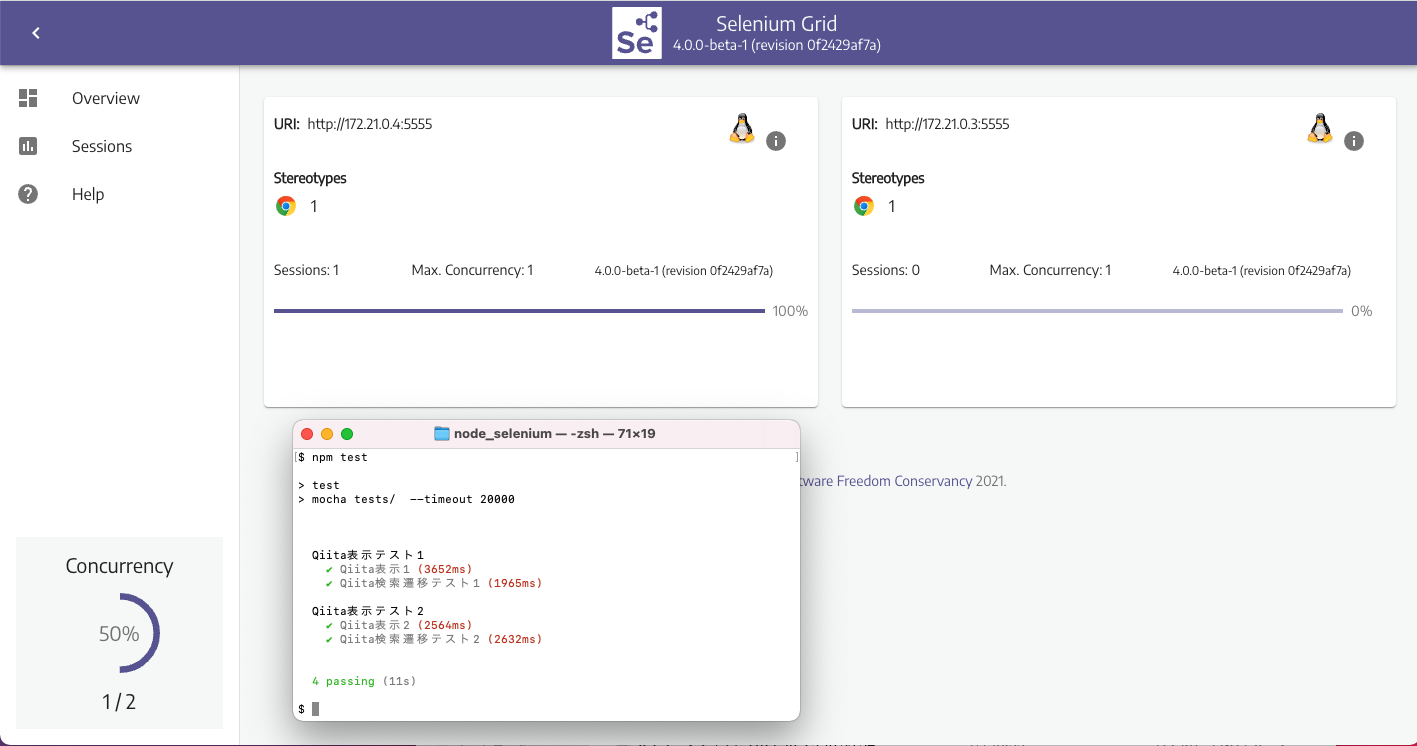
Task: Open info for node http://172.21.0.4:5555
Action: click(x=776, y=141)
